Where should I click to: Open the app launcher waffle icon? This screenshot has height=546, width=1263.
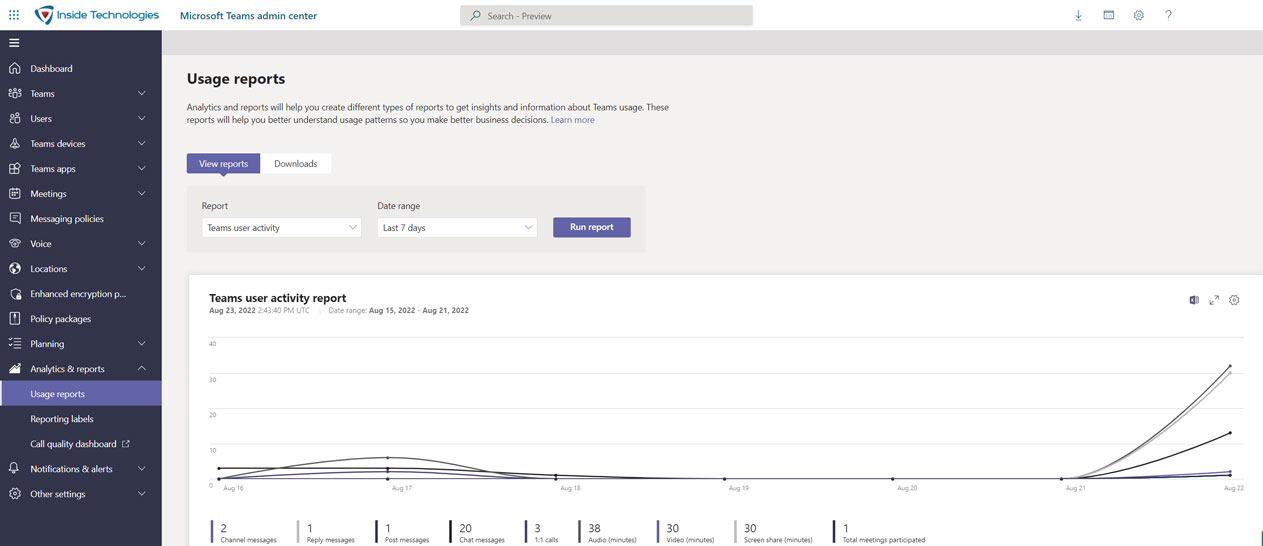[x=14, y=15]
